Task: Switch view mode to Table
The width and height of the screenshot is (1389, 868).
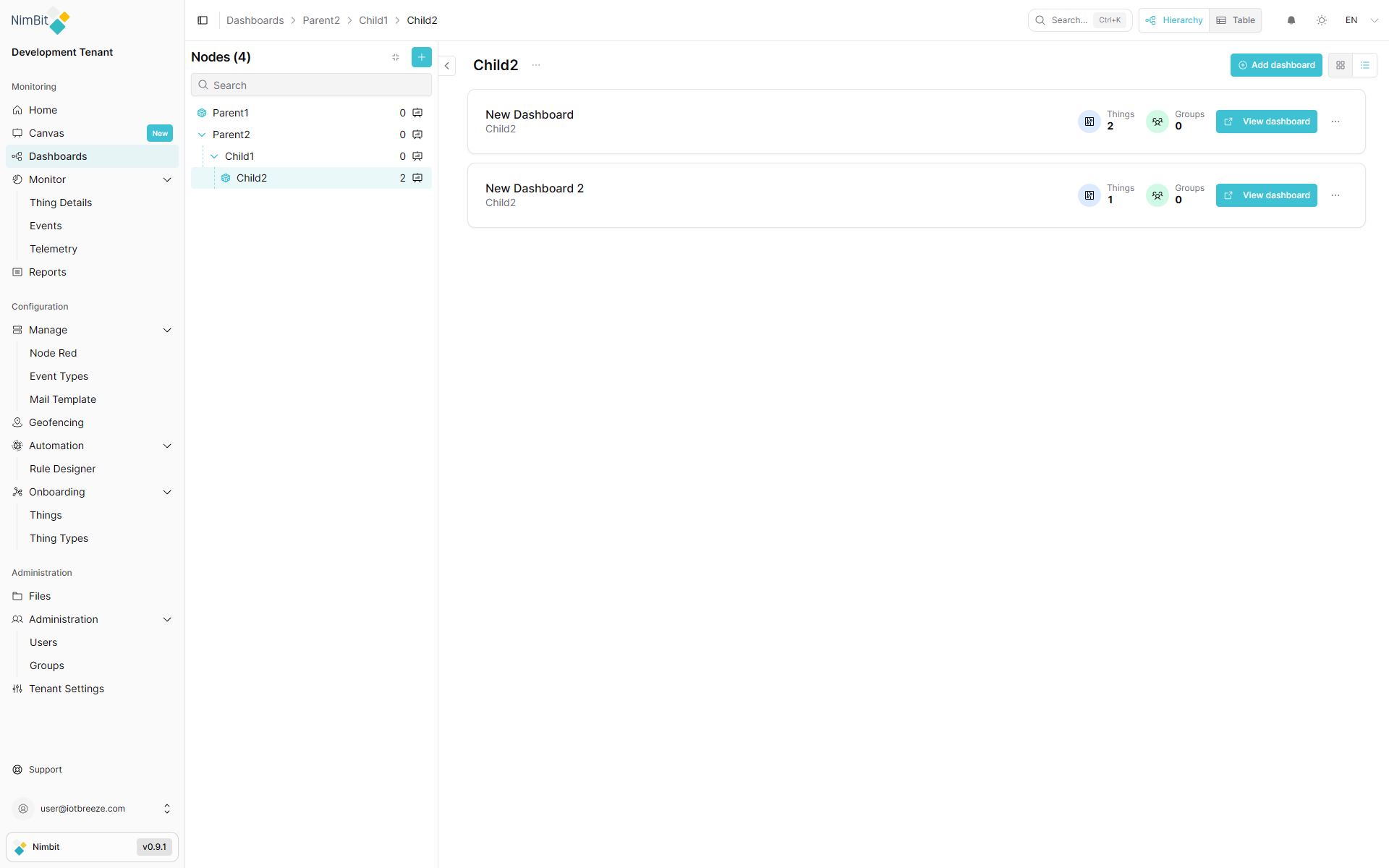Action: click(1235, 20)
